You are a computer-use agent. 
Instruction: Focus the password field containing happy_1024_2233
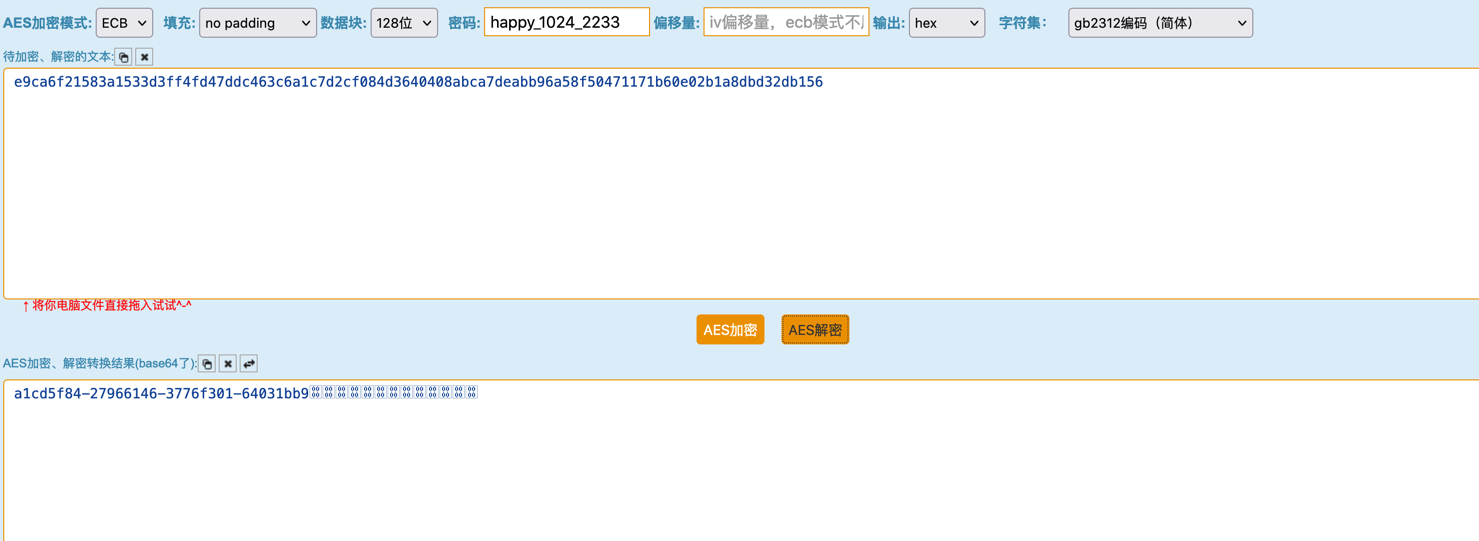pos(566,22)
